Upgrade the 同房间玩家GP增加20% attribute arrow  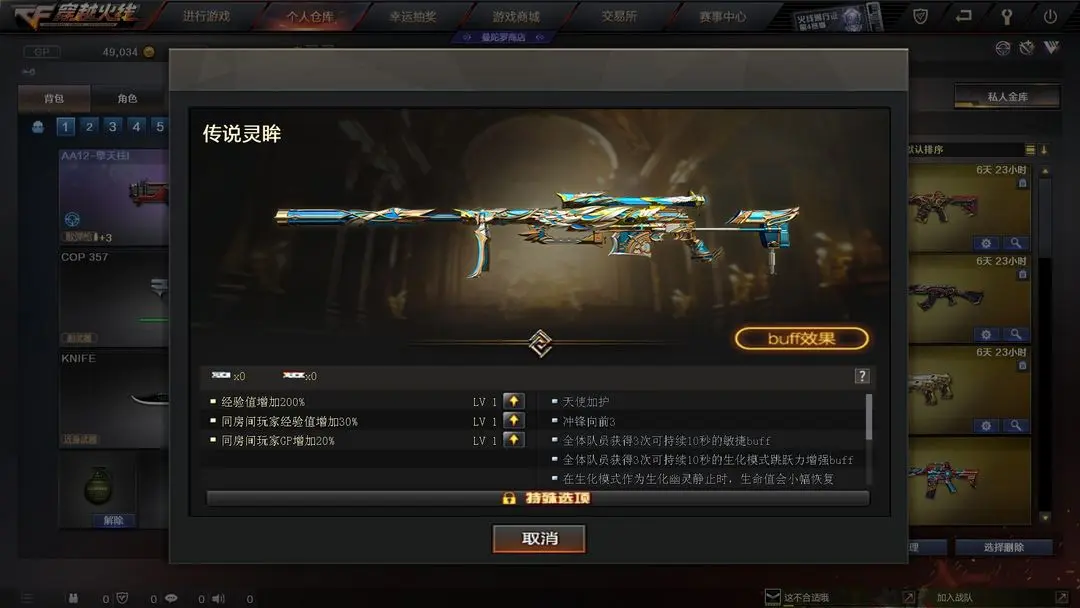(x=513, y=439)
